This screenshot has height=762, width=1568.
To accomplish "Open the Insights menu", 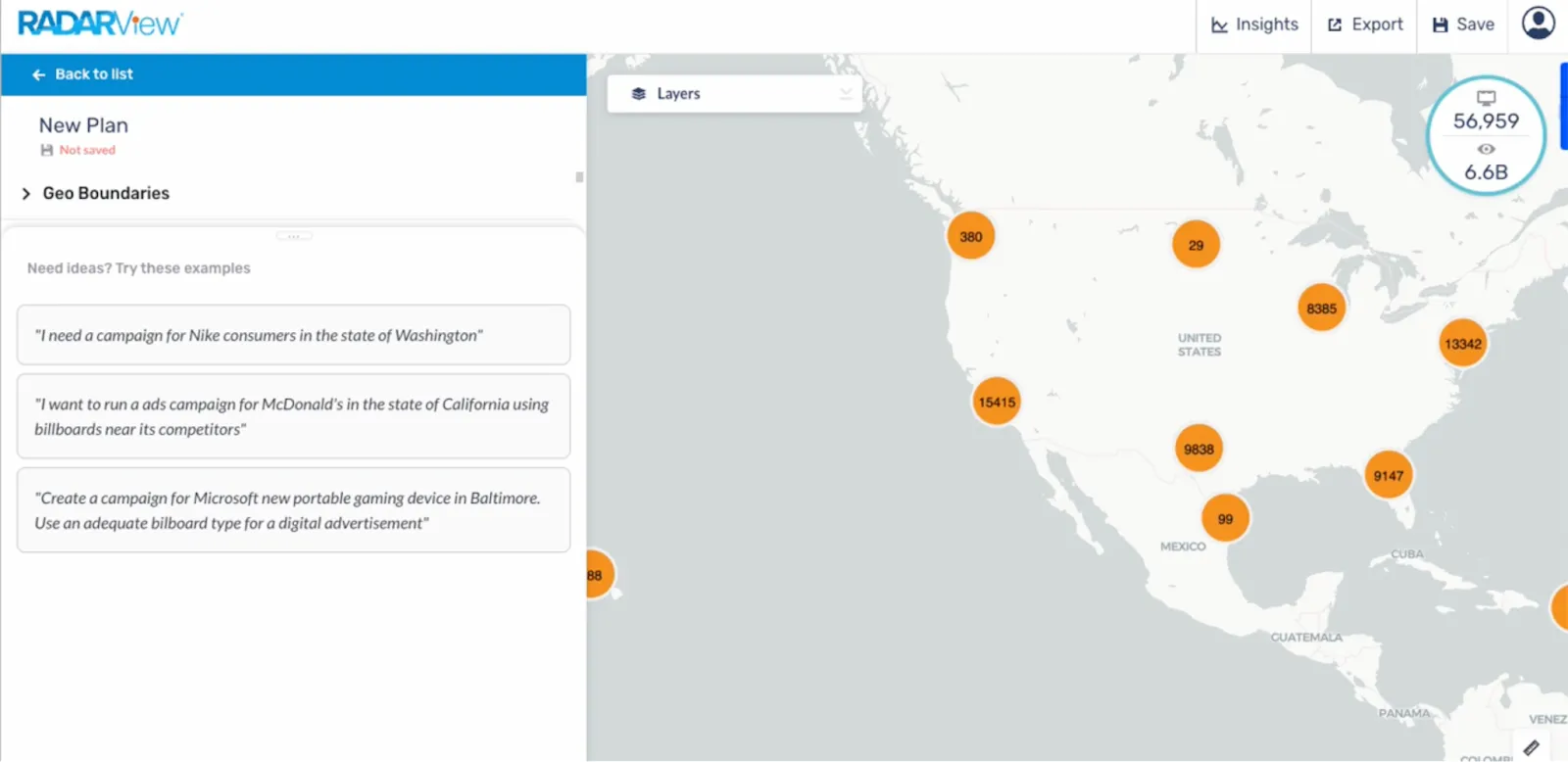I will 1254,24.
